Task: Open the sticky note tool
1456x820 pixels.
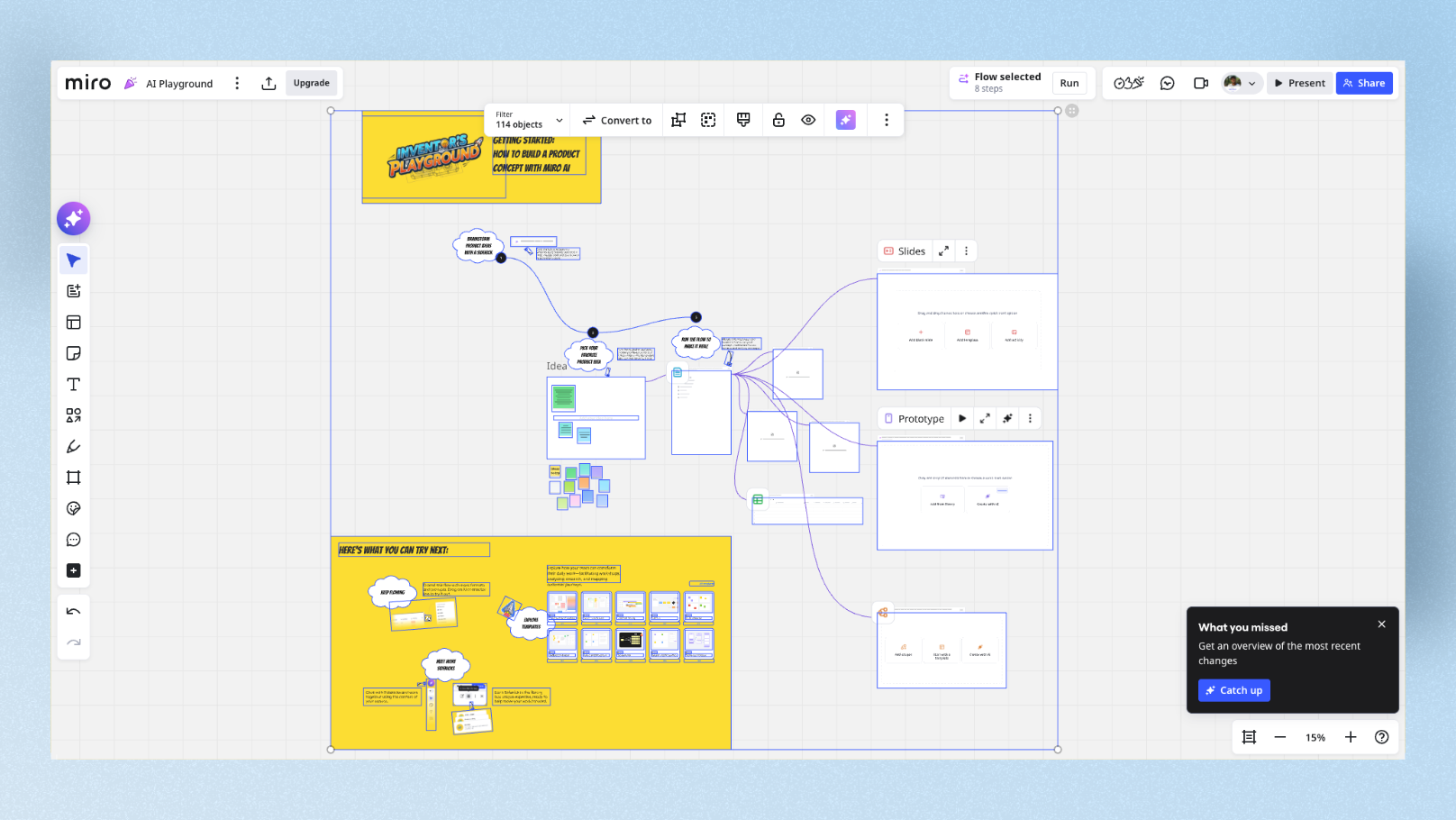Action: coord(73,353)
